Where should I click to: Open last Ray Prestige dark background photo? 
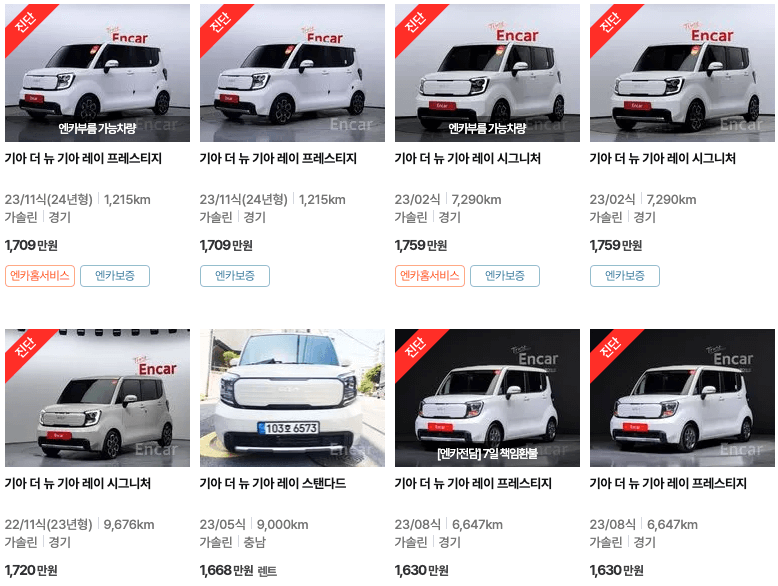tap(682, 398)
